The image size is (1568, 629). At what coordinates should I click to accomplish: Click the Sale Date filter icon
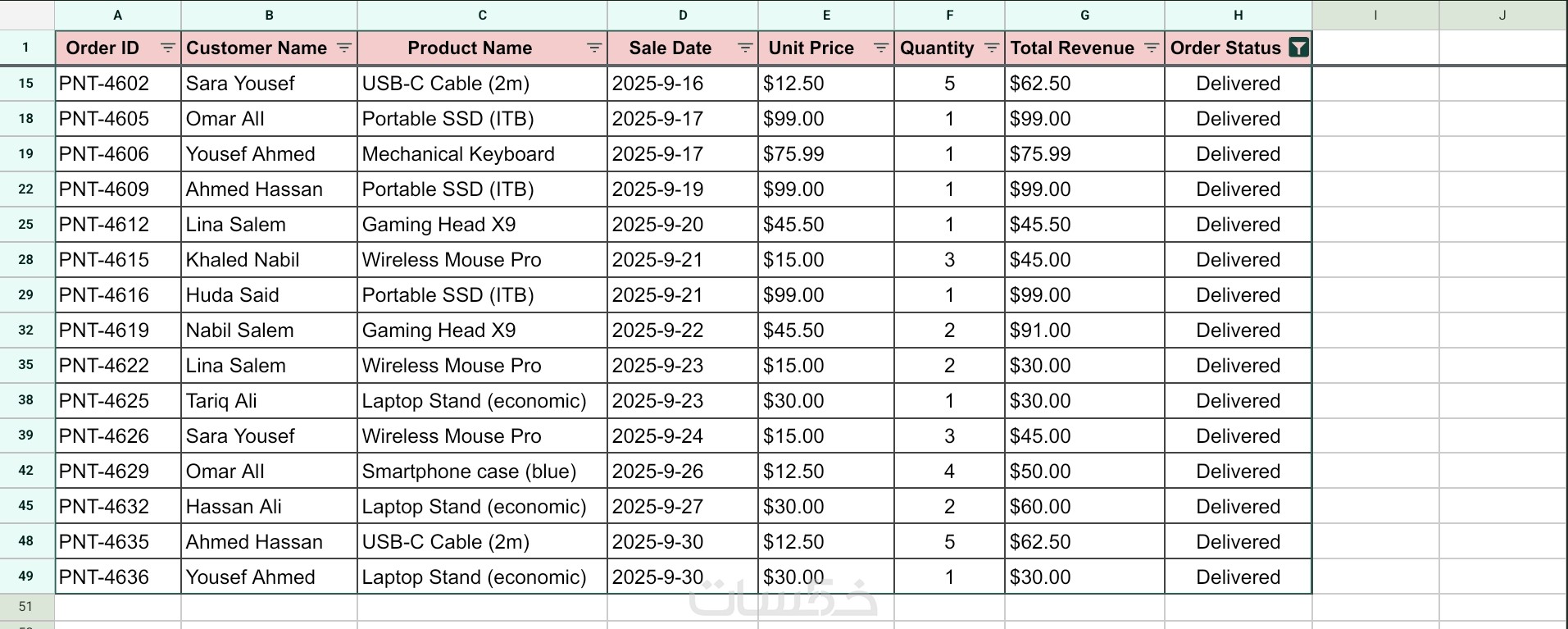(745, 48)
